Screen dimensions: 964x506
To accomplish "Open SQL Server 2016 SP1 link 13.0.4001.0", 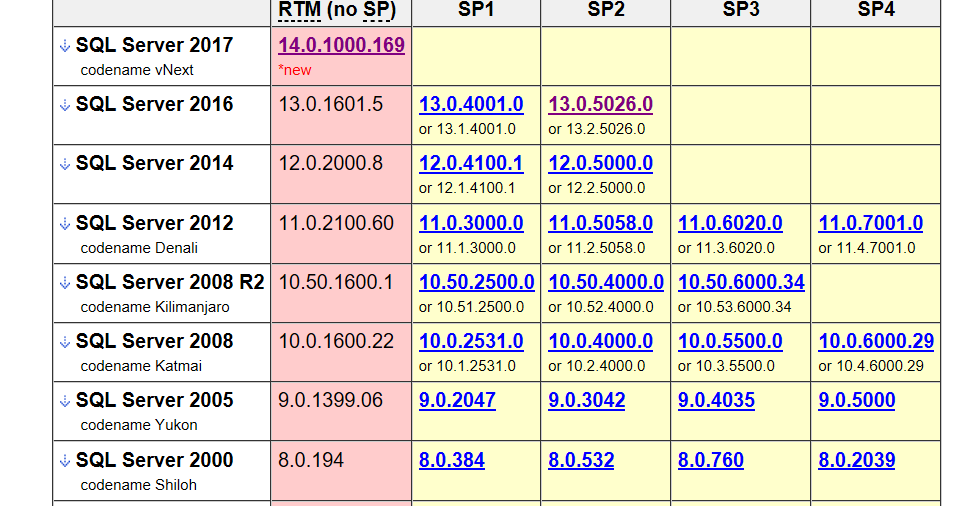I will pyautogui.click(x=471, y=104).
